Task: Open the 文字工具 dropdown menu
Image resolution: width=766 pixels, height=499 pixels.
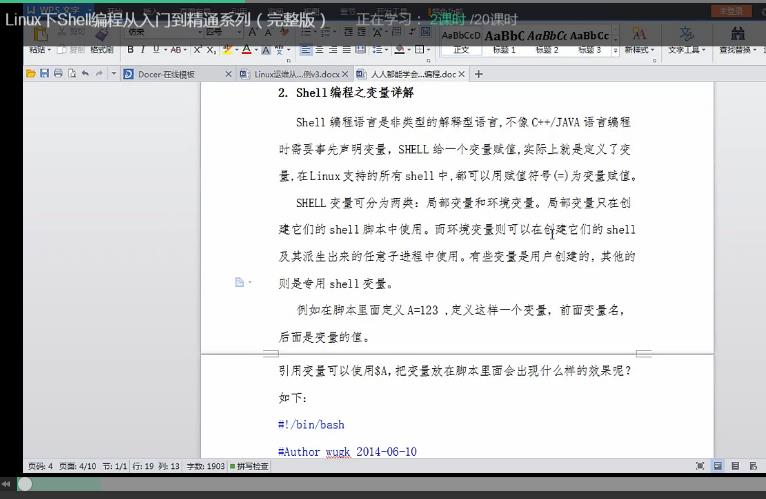Action: pyautogui.click(x=687, y=49)
